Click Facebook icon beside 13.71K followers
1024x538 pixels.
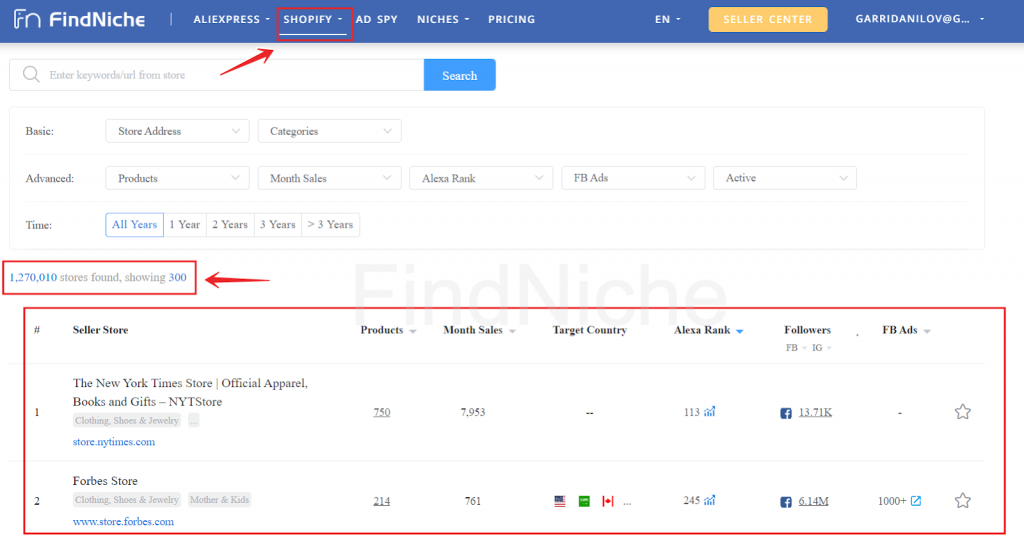[x=786, y=413]
